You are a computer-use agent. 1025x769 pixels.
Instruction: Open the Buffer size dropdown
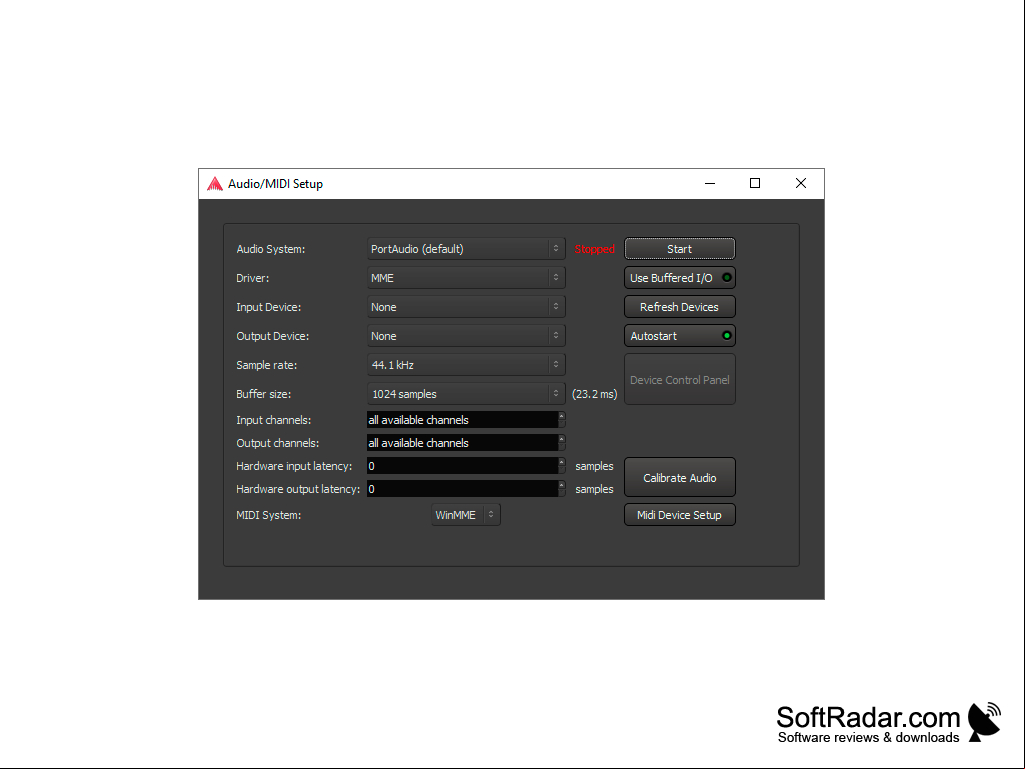pos(466,394)
